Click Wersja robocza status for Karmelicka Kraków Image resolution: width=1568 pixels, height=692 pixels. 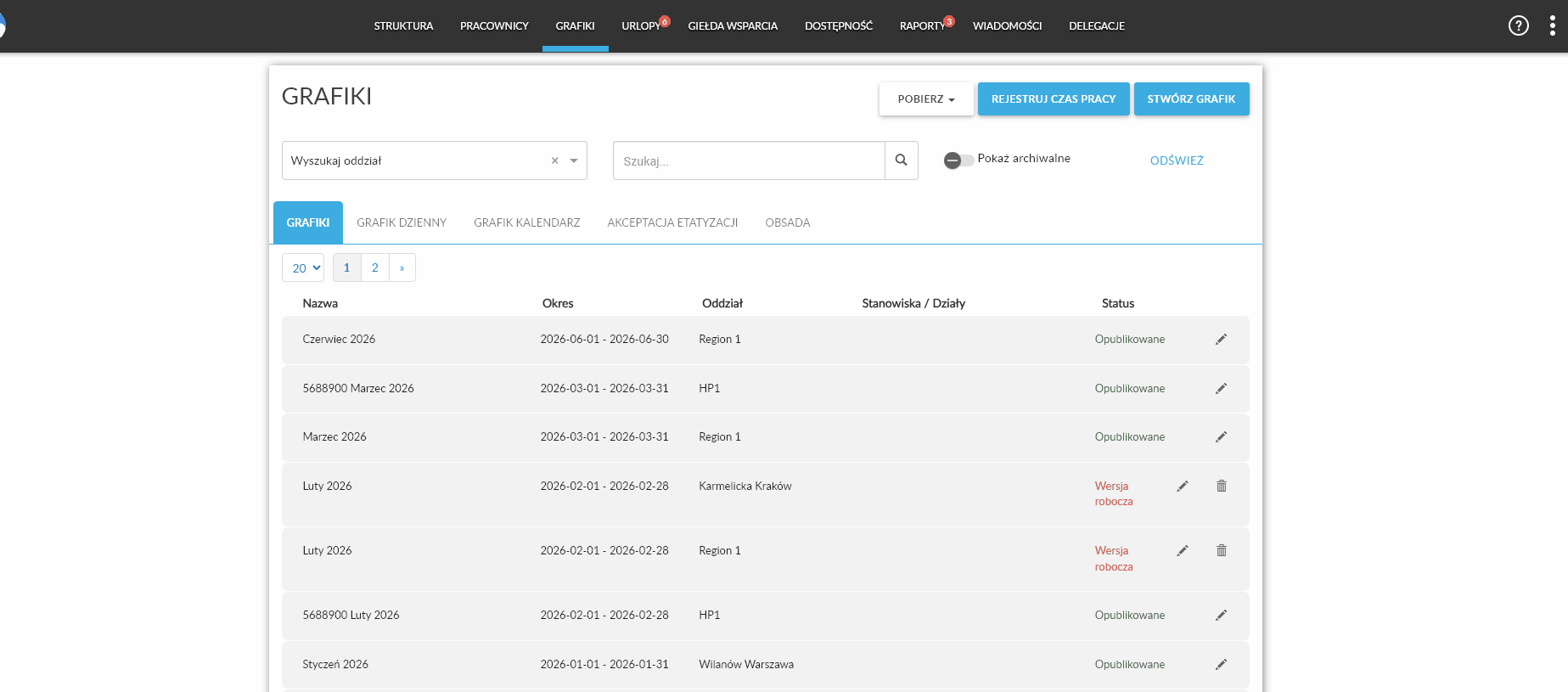(1114, 494)
